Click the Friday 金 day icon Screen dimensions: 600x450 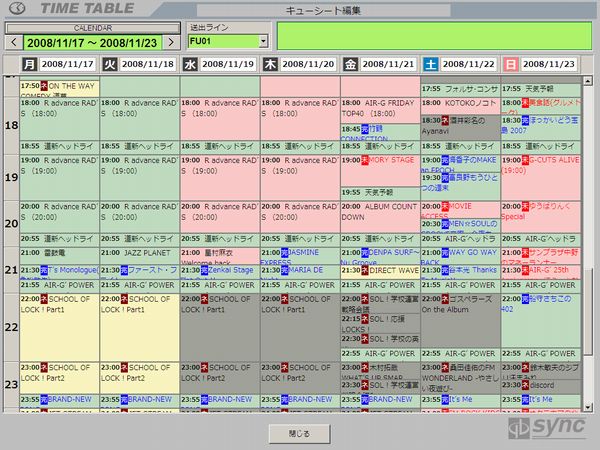[350, 65]
